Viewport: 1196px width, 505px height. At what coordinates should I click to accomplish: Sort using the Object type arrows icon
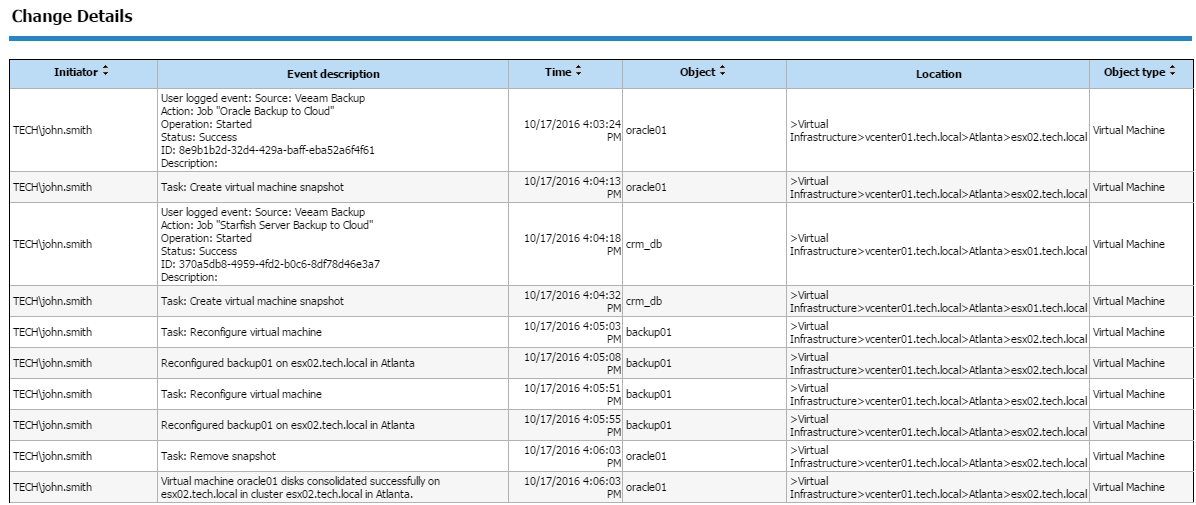coord(1172,71)
